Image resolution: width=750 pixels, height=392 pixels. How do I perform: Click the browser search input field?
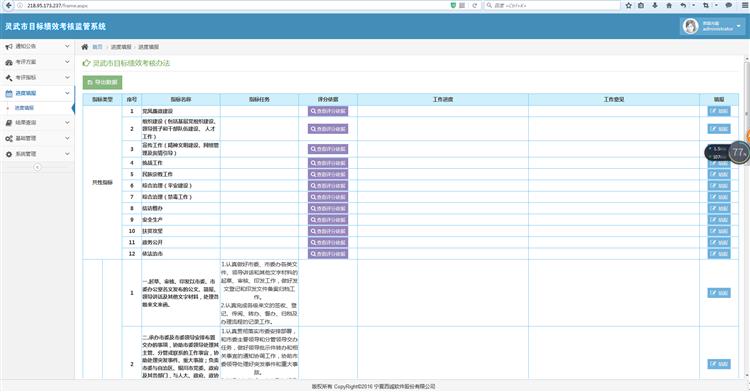pyautogui.click(x=552, y=5)
